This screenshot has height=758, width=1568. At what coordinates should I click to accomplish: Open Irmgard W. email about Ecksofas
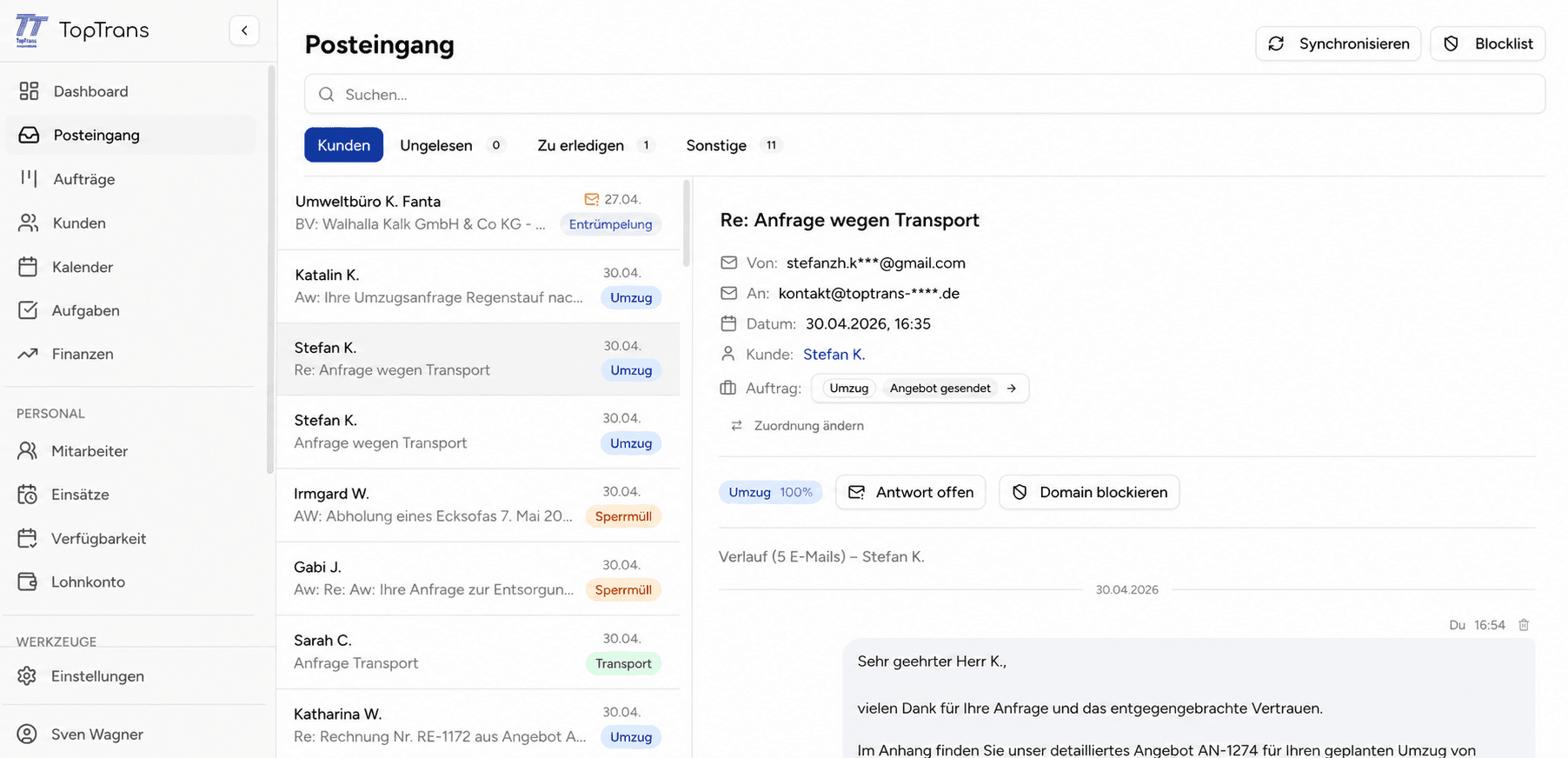pyautogui.click(x=478, y=505)
